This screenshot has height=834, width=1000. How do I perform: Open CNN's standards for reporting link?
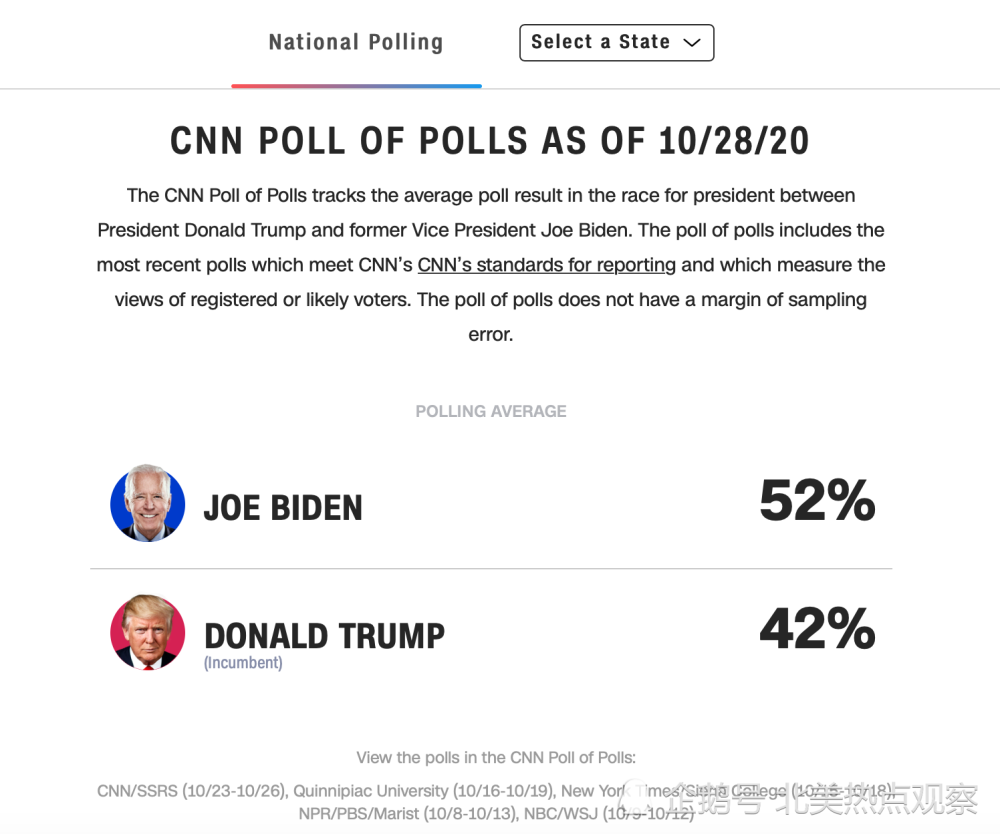click(x=547, y=265)
